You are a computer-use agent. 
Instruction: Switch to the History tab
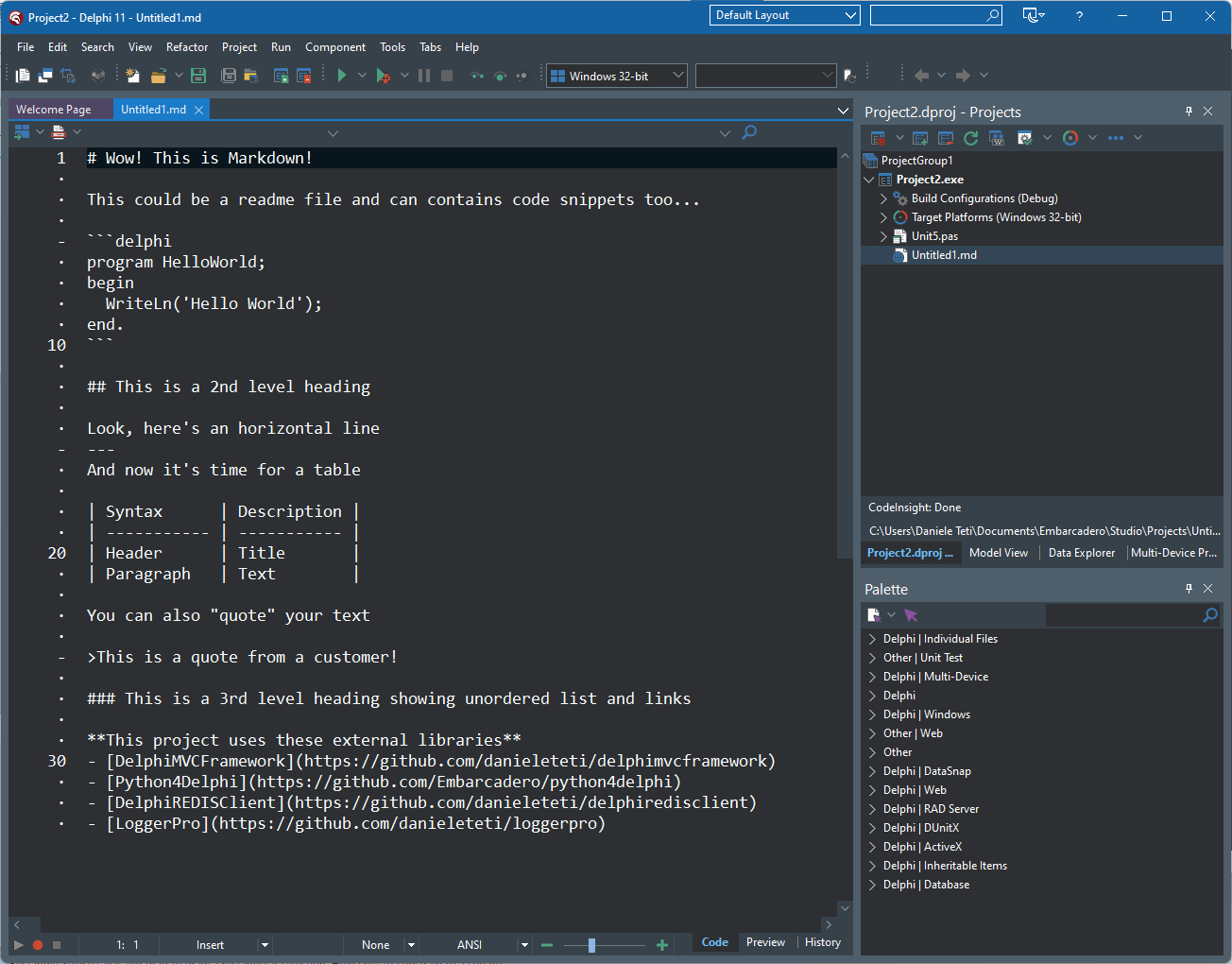tap(823, 942)
